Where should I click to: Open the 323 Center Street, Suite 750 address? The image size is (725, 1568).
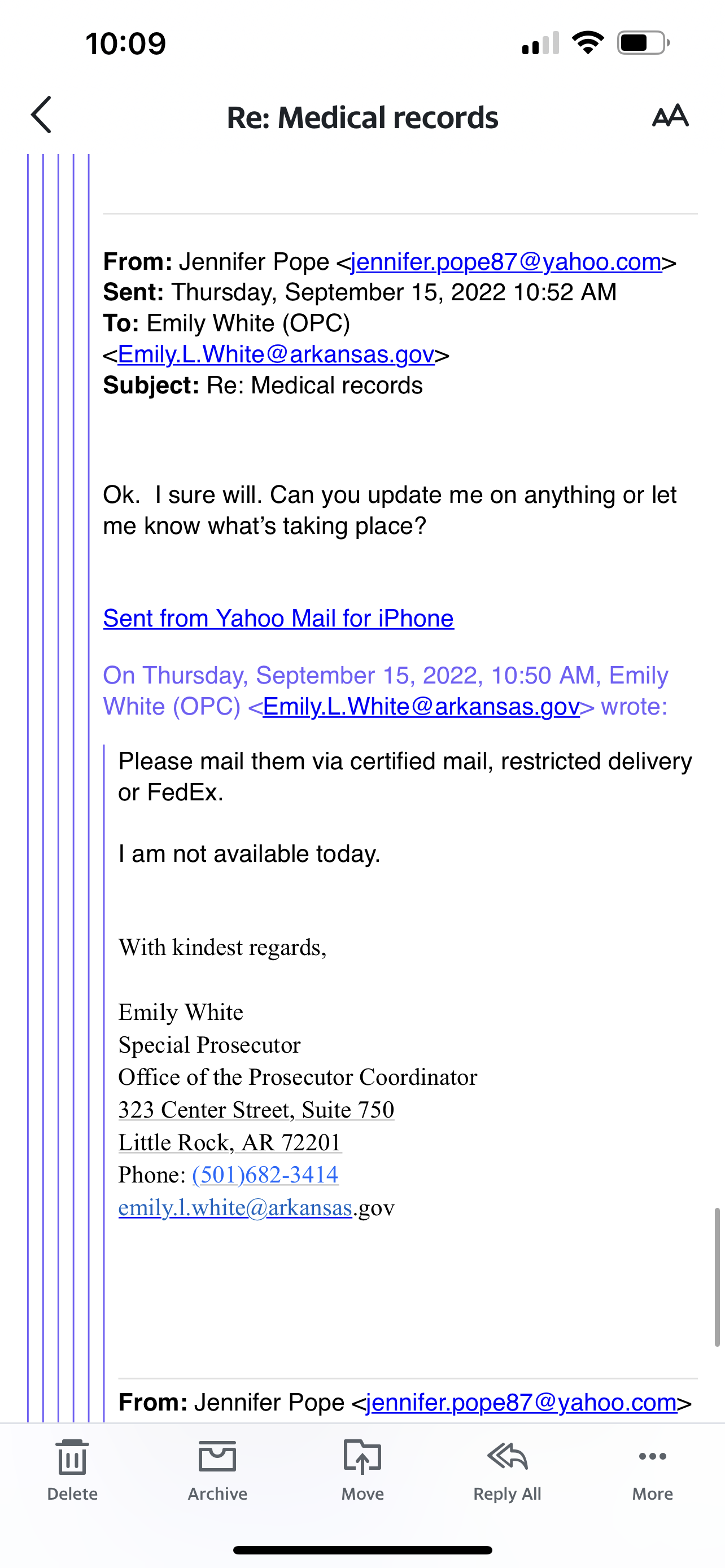click(x=256, y=1110)
